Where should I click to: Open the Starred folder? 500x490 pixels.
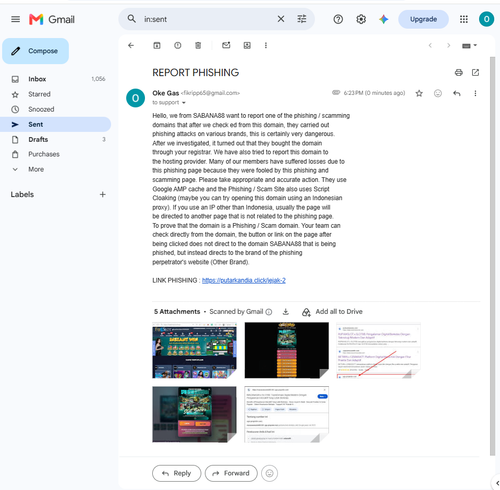56,94
